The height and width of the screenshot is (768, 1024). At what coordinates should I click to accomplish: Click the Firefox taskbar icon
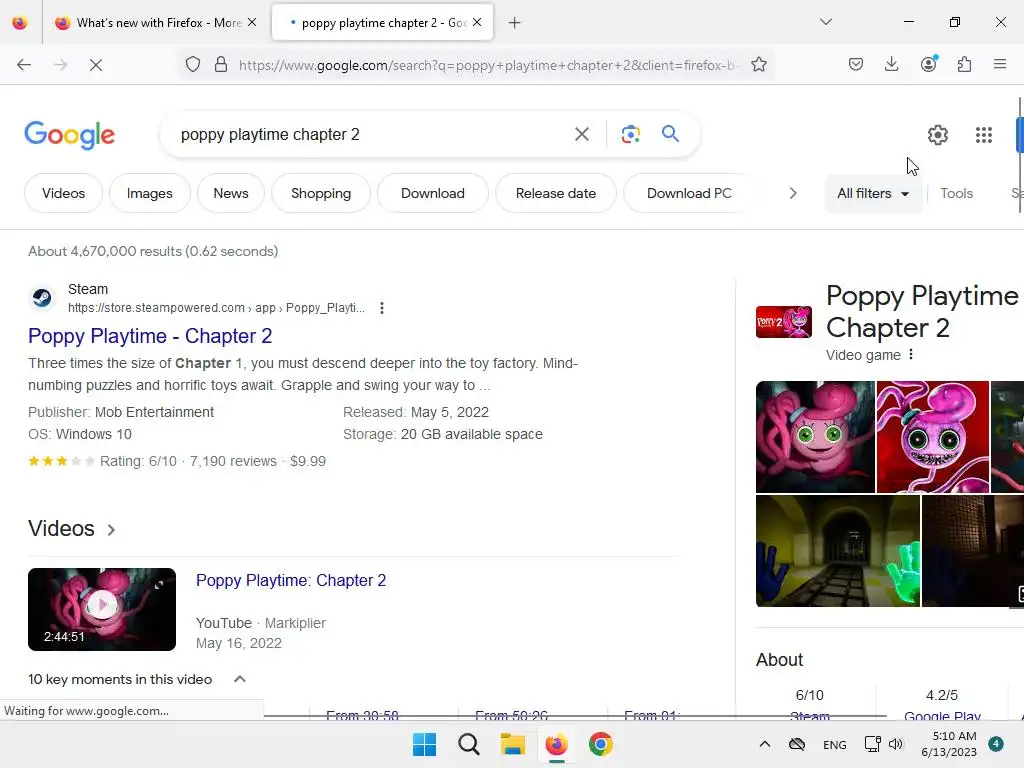tap(556, 744)
